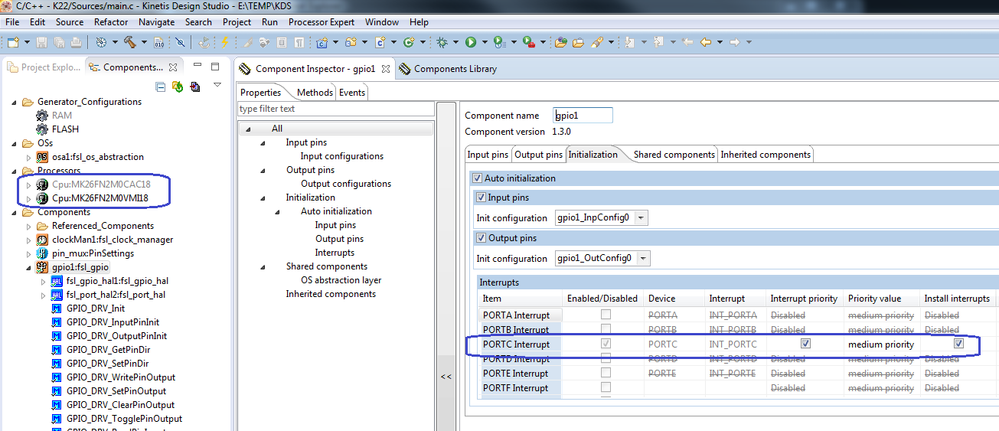Expand the Referenced_Components tree node
The image size is (999, 431).
[28, 226]
